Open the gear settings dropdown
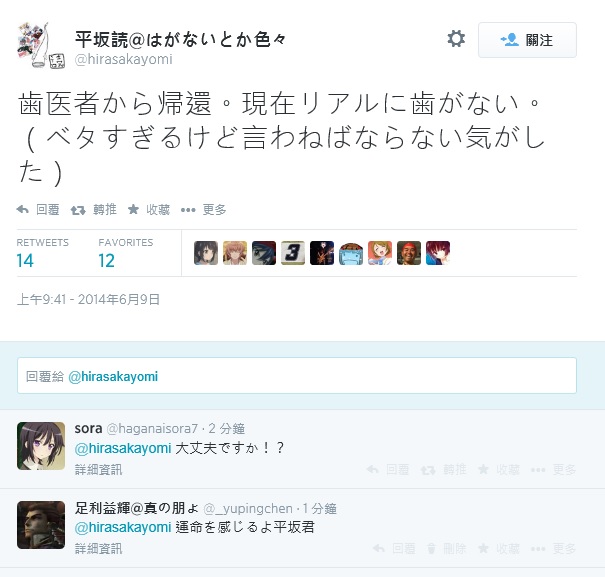This screenshot has width=605, height=577. (x=456, y=39)
